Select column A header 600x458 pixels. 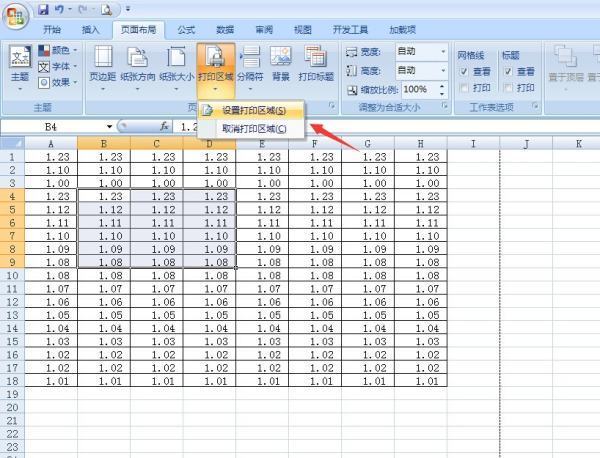click(51, 143)
